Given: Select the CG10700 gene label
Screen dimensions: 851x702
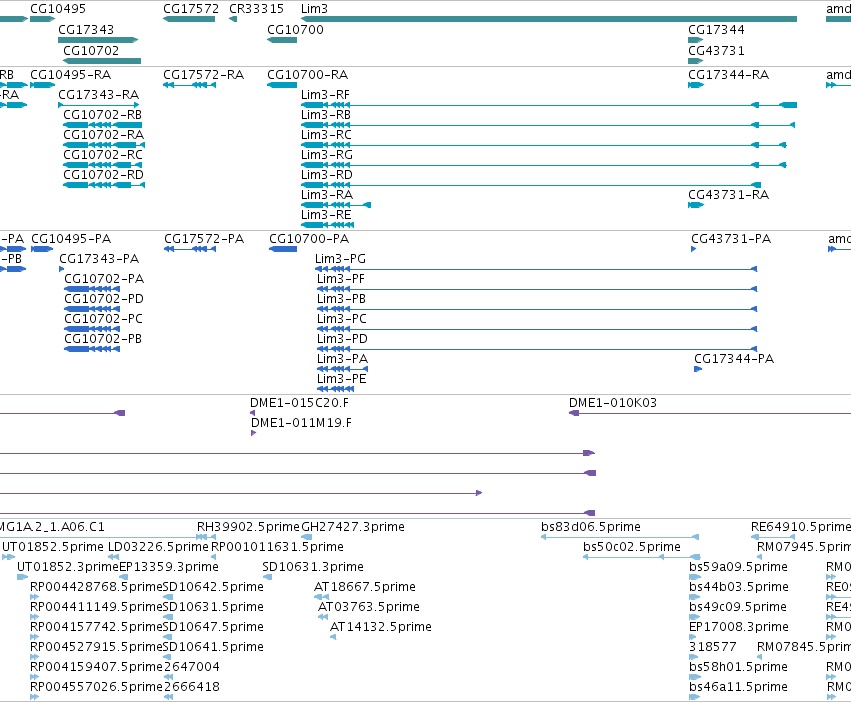Looking at the screenshot, I should pyautogui.click(x=295, y=29).
